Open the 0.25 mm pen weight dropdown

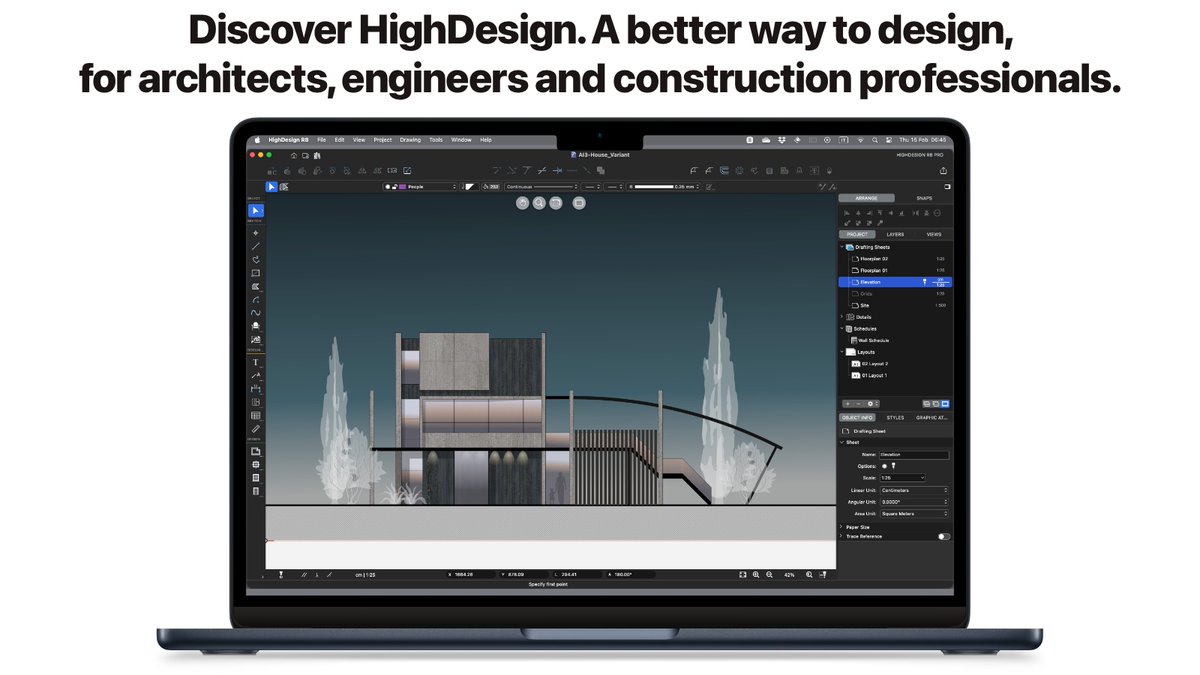[666, 186]
